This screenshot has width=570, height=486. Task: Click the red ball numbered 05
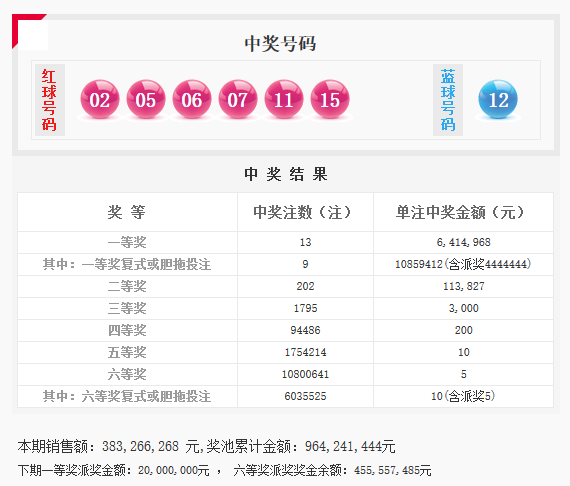146,99
